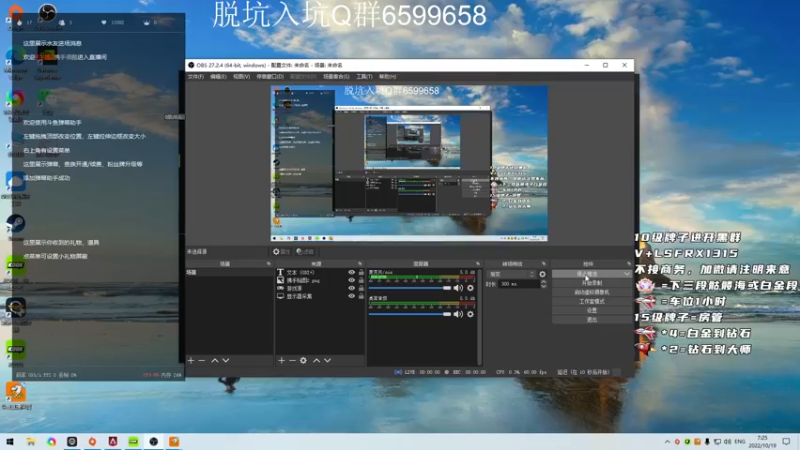Start the virtual camera button
Image resolution: width=800 pixels, height=450 pixels.
coord(592,292)
